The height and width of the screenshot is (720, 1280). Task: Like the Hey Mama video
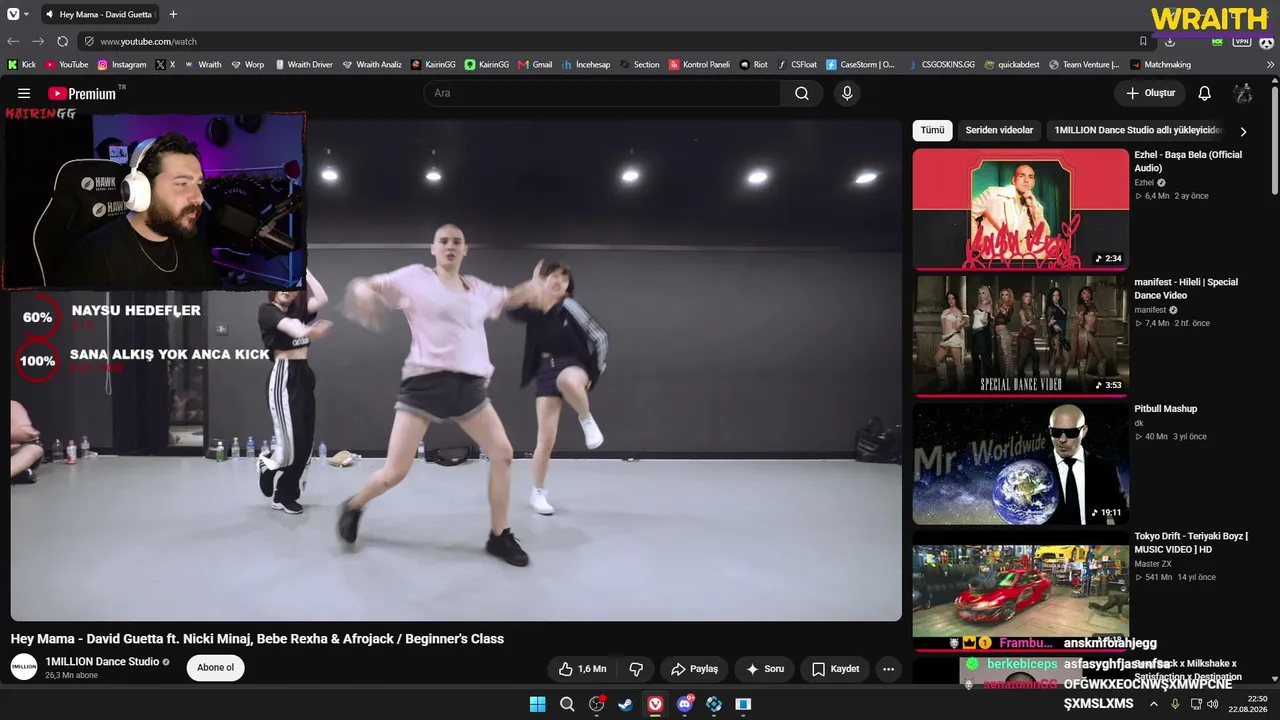coord(582,669)
